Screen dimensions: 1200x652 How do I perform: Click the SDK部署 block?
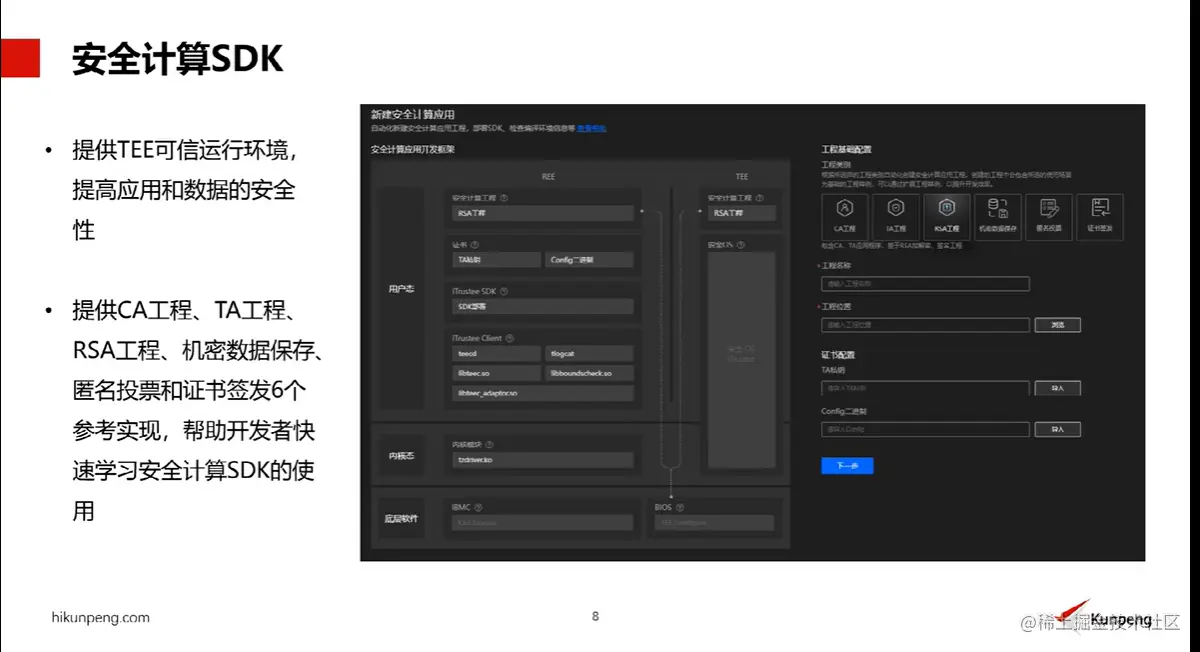[x=543, y=307]
